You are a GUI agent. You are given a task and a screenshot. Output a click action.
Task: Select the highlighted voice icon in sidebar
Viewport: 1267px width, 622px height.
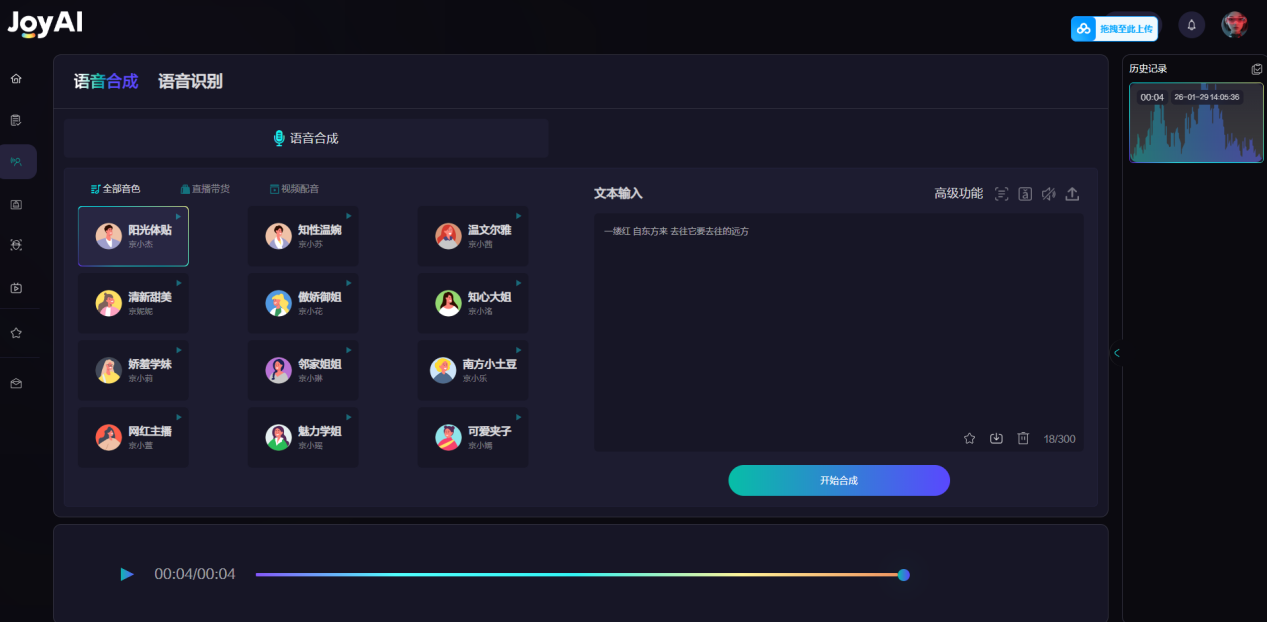point(16,161)
